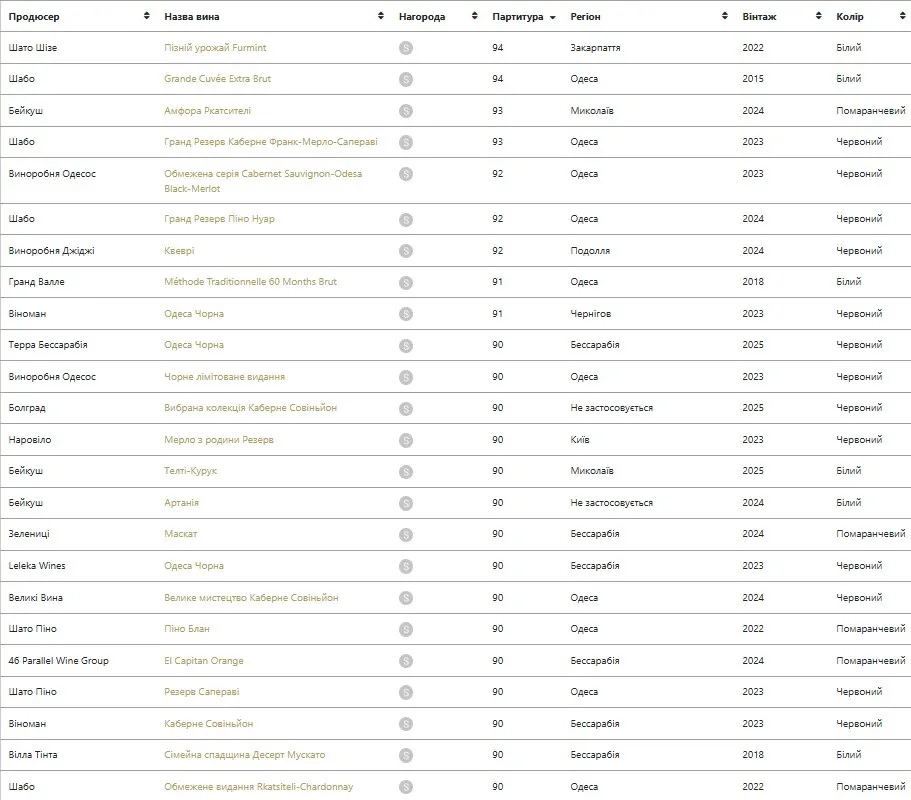Open Чорне лімітоване видання wine link
This screenshot has height=800, width=911.
224,377
